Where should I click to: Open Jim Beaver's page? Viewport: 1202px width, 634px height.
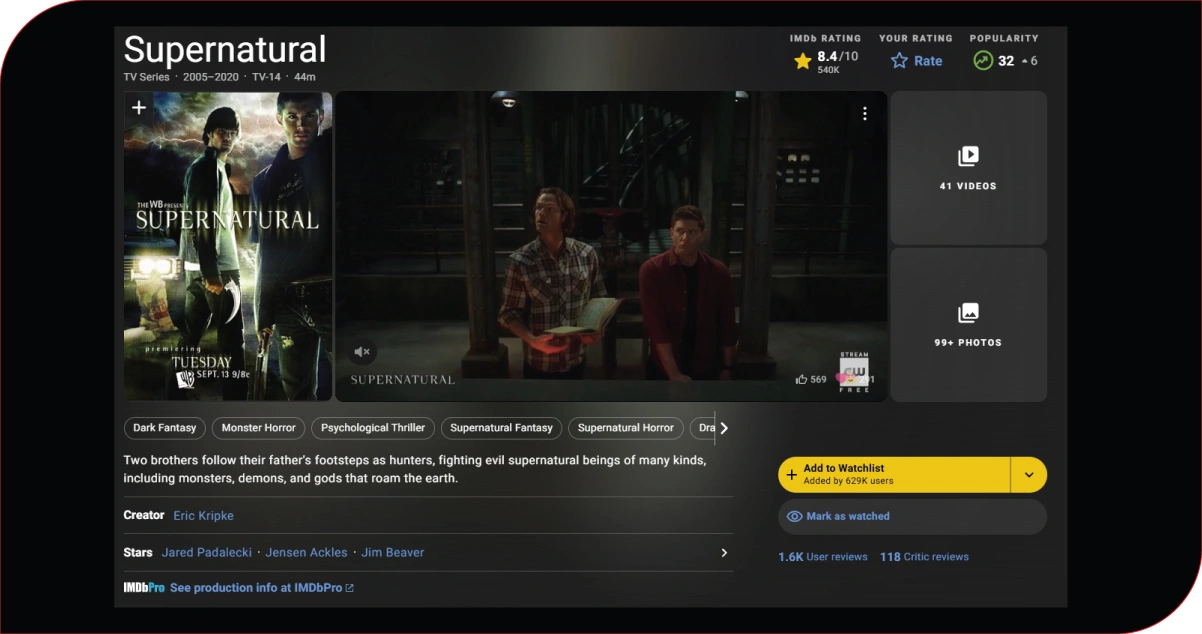[x=392, y=553]
